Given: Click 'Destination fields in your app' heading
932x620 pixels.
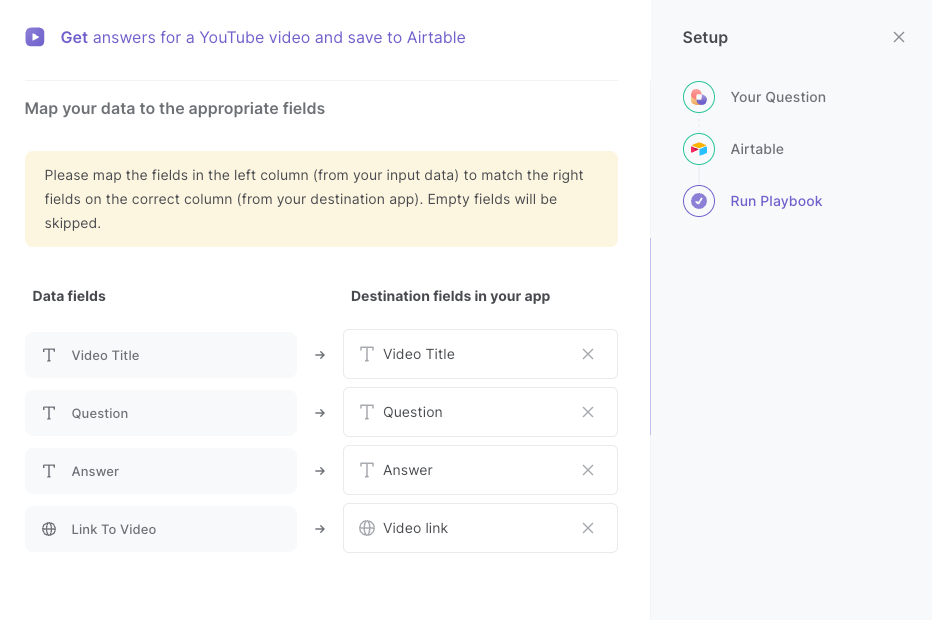Looking at the screenshot, I should click(450, 296).
